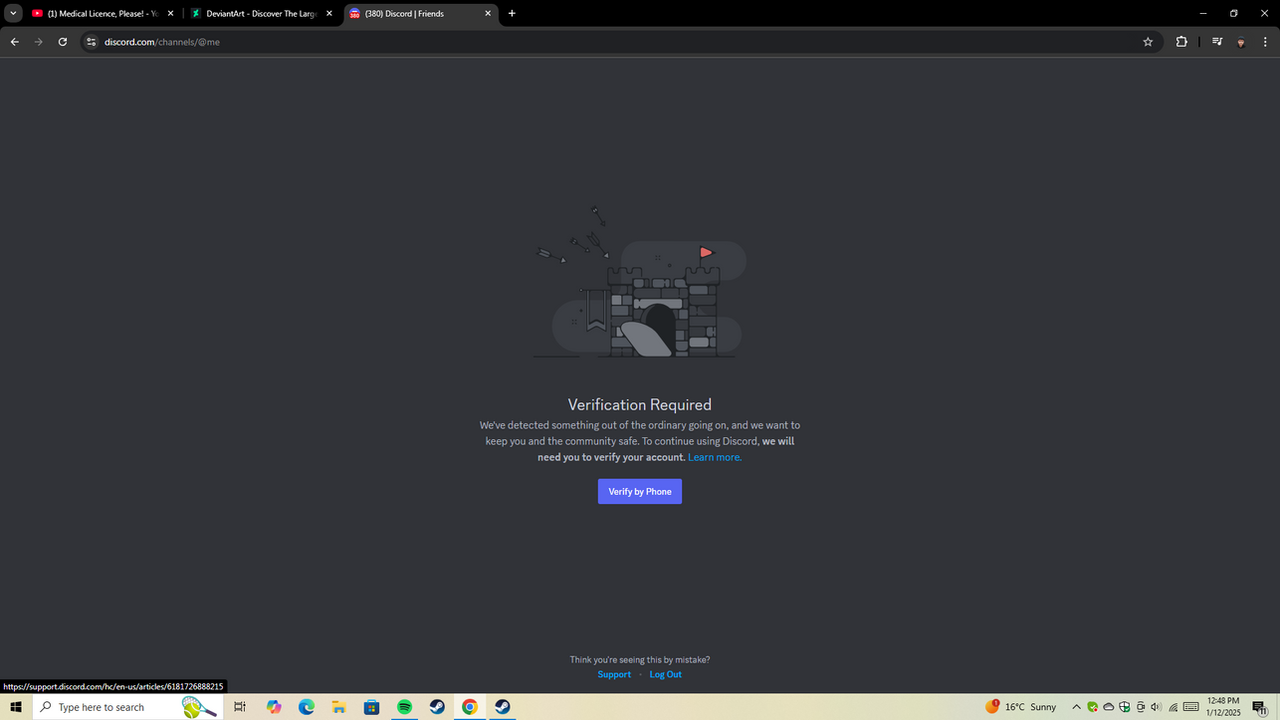This screenshot has height=720, width=1280.
Task: Close the YouTube Medical Licence tab
Action: click(170, 14)
